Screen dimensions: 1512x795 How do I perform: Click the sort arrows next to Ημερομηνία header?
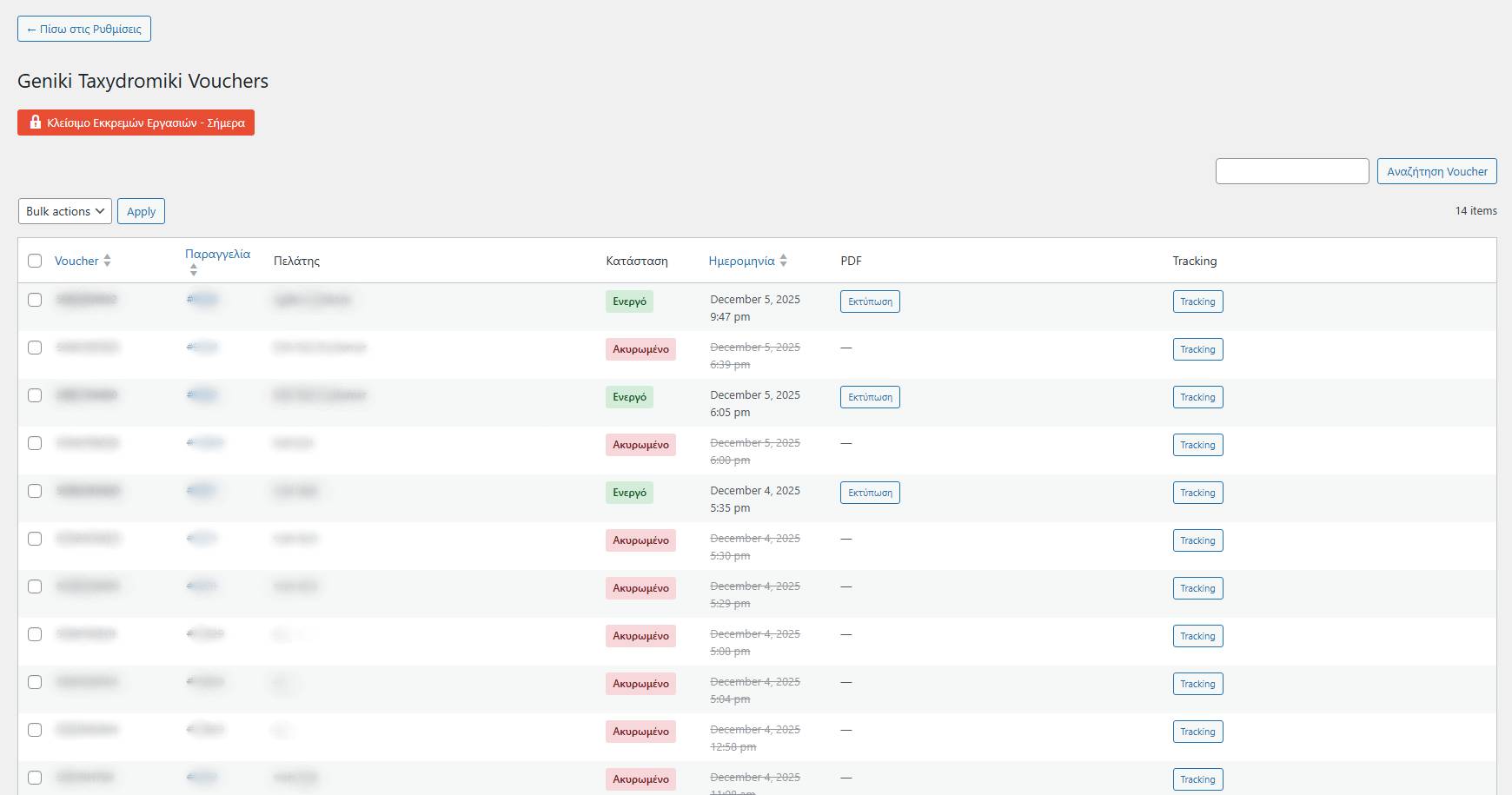coord(783,261)
